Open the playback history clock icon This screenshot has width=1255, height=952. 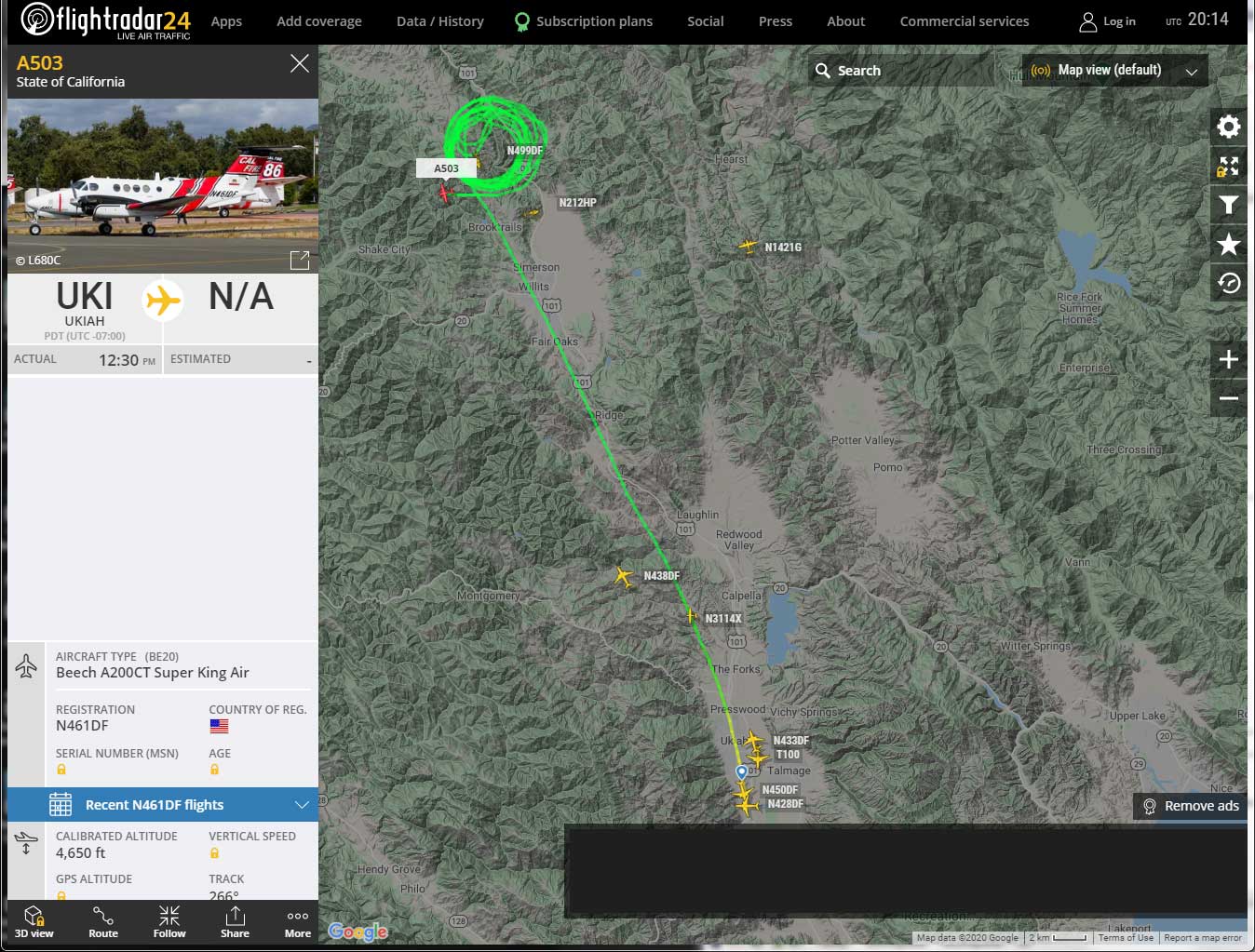(x=1228, y=283)
